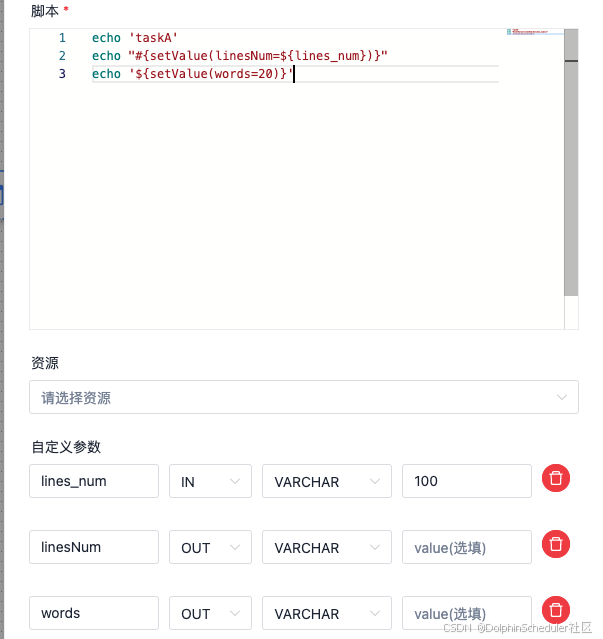
Task: Click the value field containing 100
Action: tap(467, 481)
